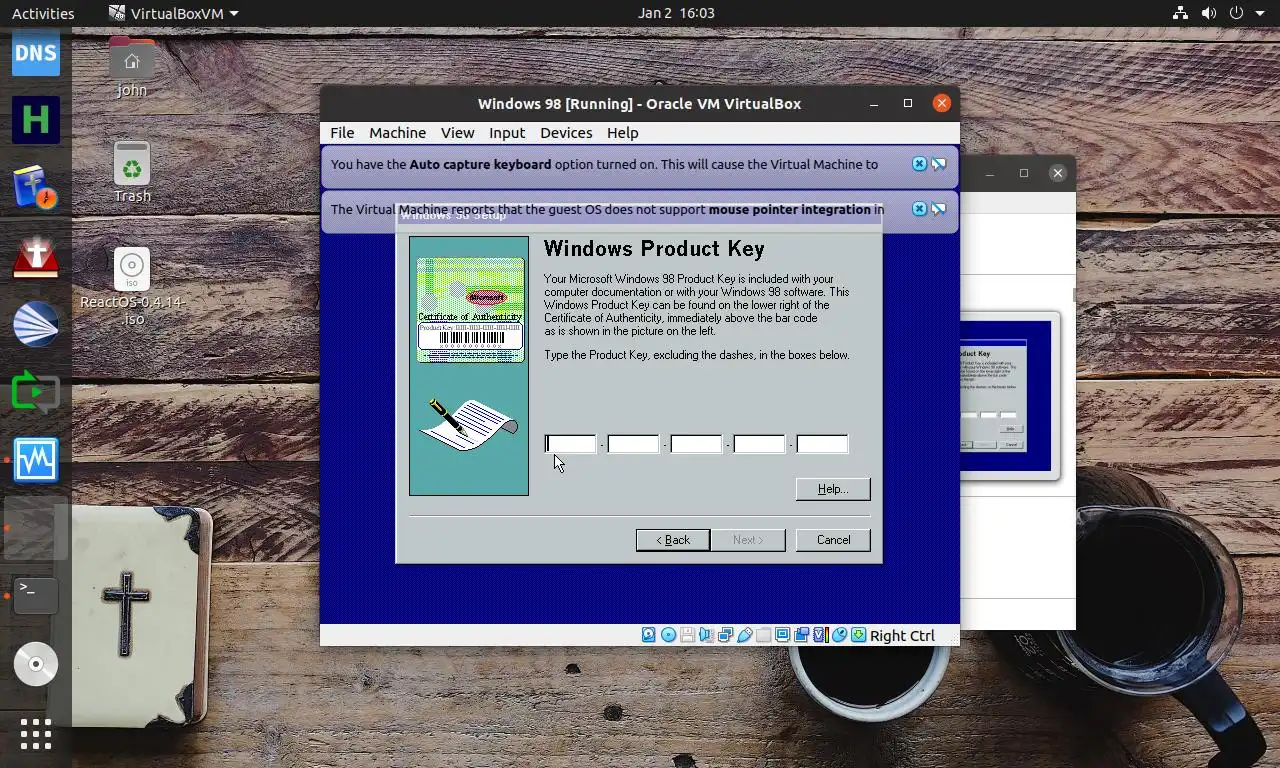Open the Devices menu
This screenshot has height=768, width=1280.
click(566, 132)
